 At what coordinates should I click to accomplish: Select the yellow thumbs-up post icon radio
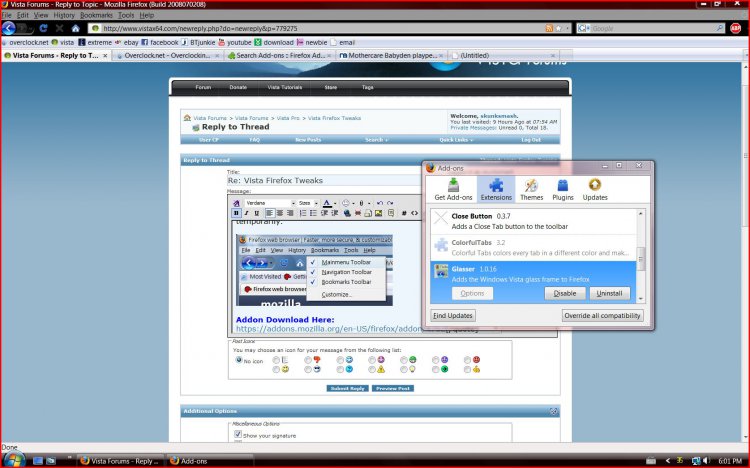coord(467,369)
